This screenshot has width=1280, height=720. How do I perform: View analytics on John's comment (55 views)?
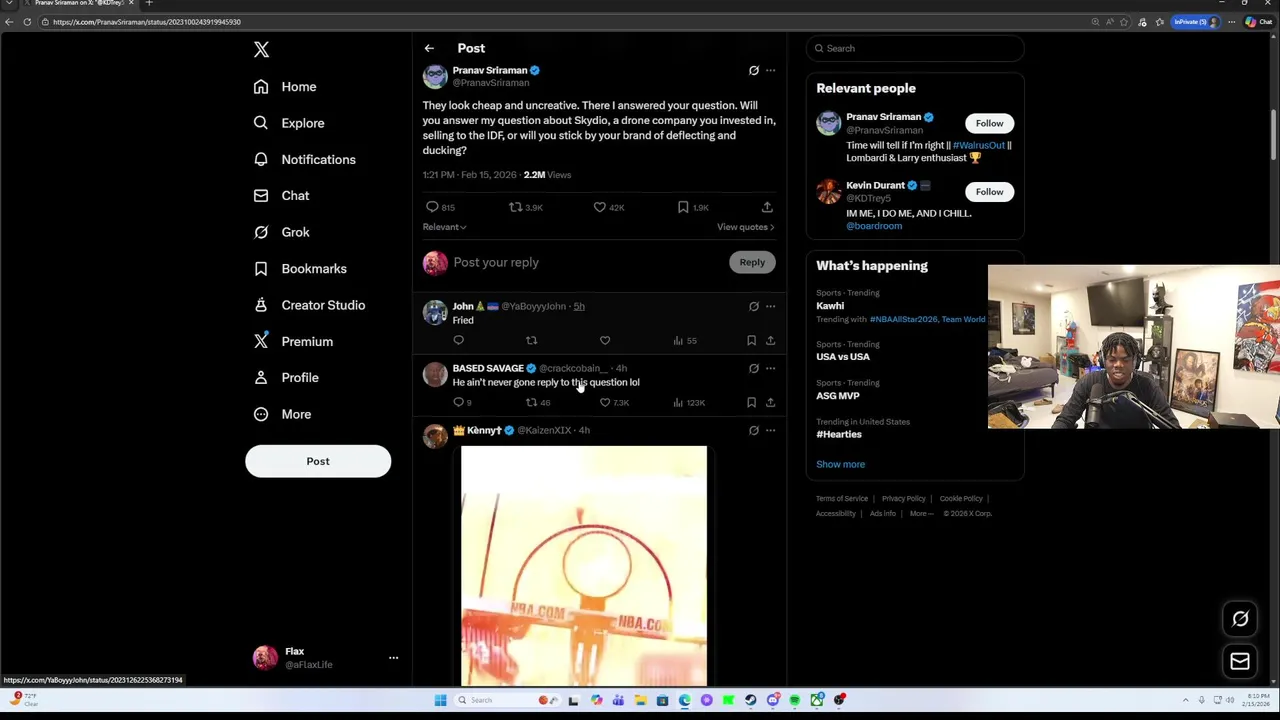tap(685, 341)
